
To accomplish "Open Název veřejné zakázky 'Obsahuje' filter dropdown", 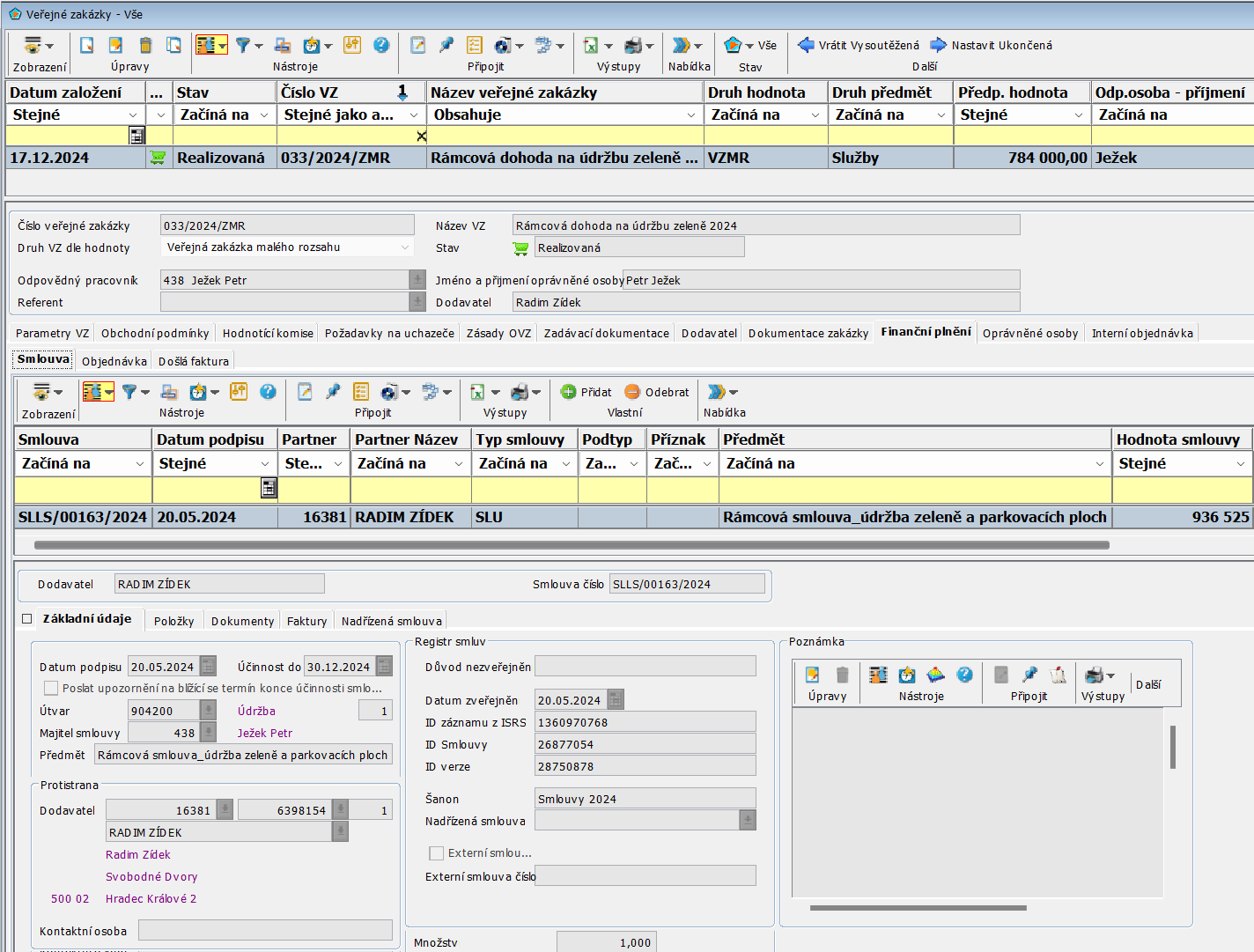I will [690, 115].
